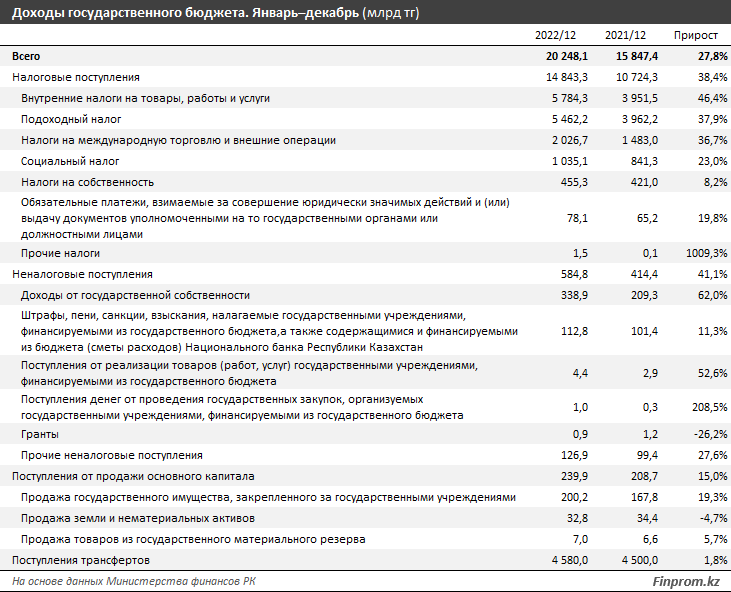
Task: Click the 'Поступления трансфертов' row label
Action: pos(81,560)
